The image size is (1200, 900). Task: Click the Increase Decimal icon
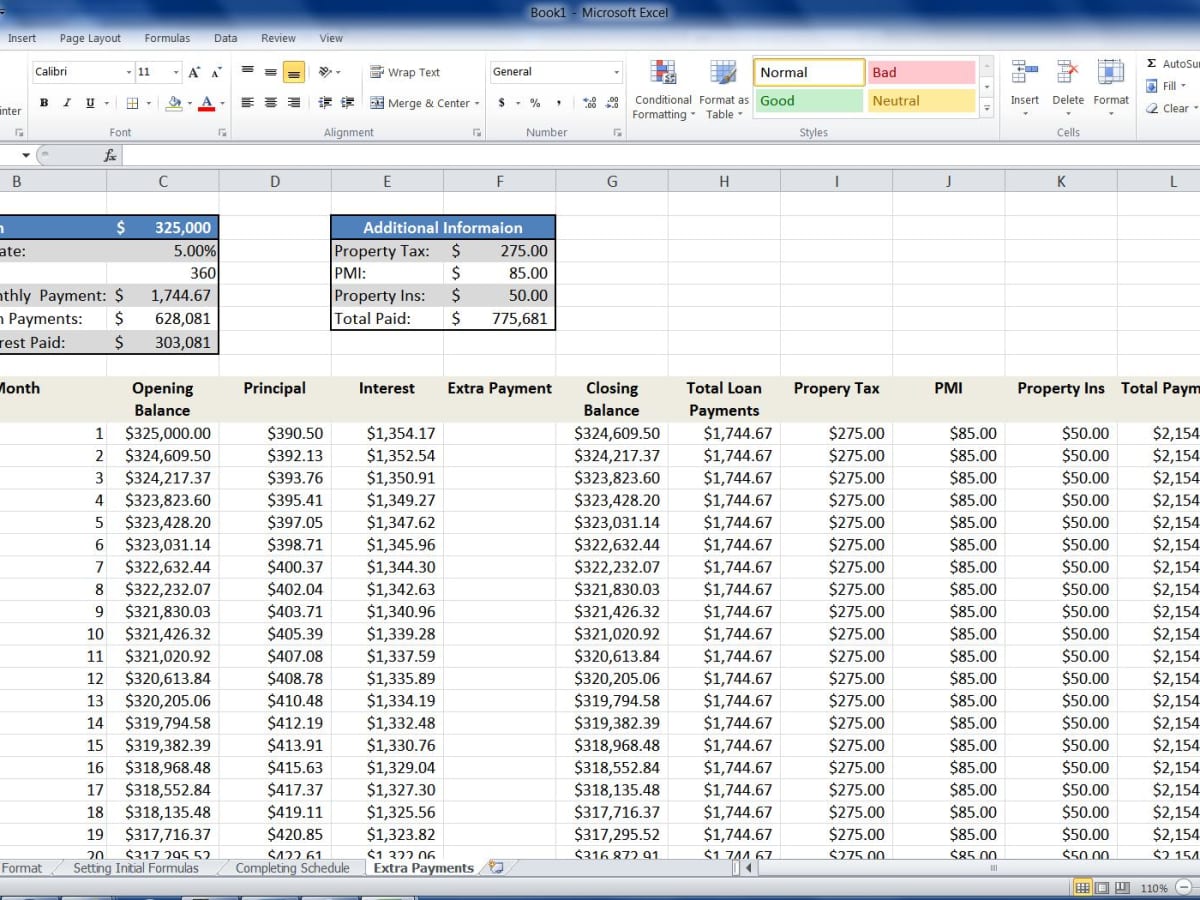pos(590,103)
